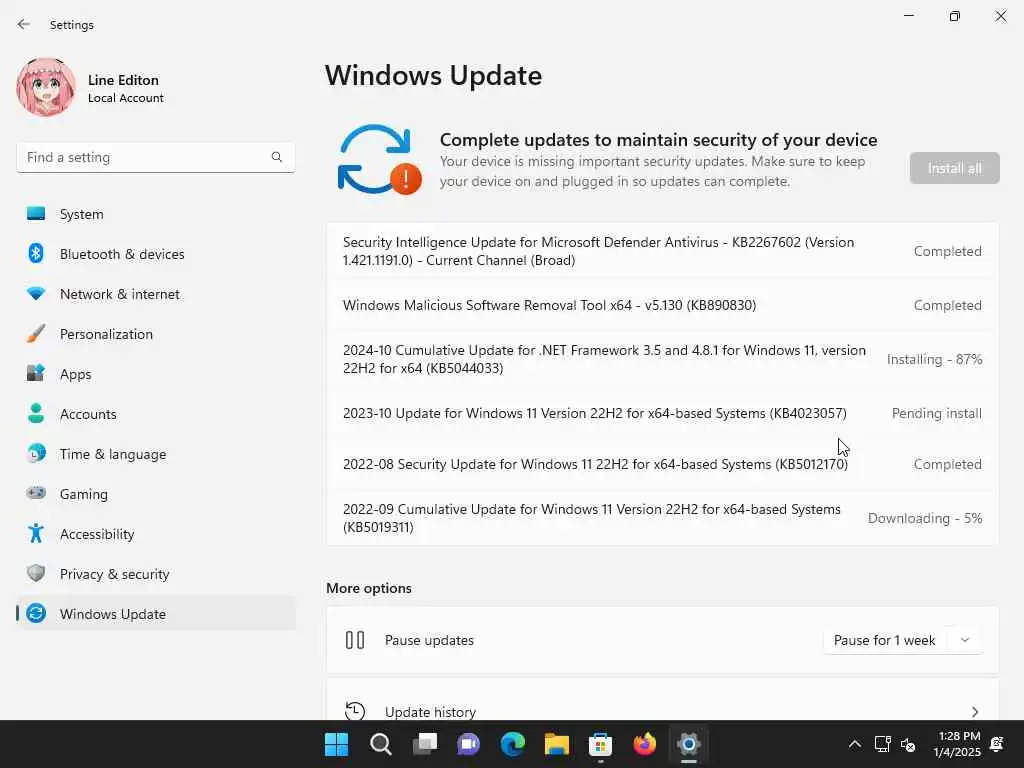Open taskbar Search

380,744
